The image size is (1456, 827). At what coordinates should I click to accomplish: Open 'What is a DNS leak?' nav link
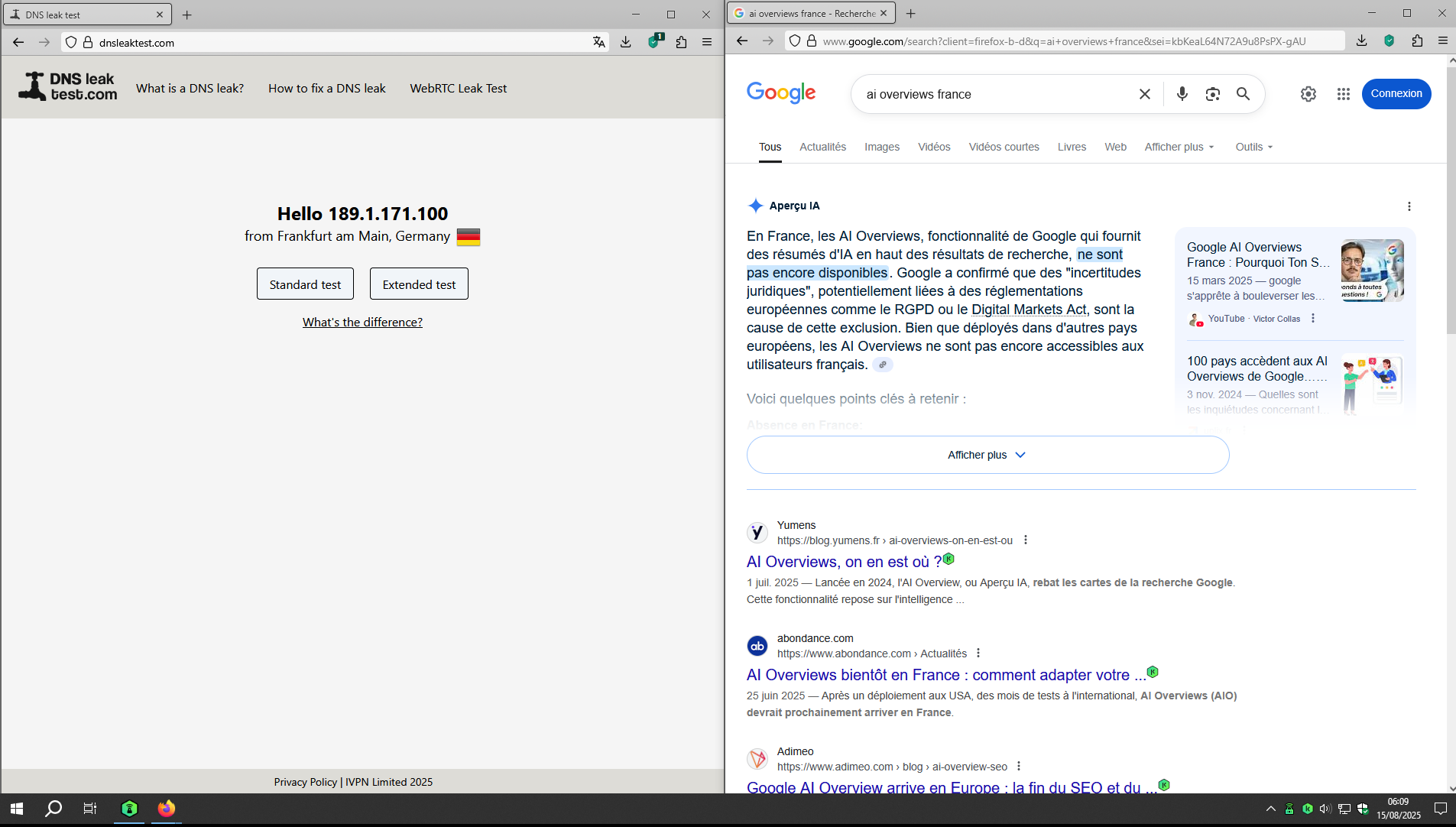190,88
